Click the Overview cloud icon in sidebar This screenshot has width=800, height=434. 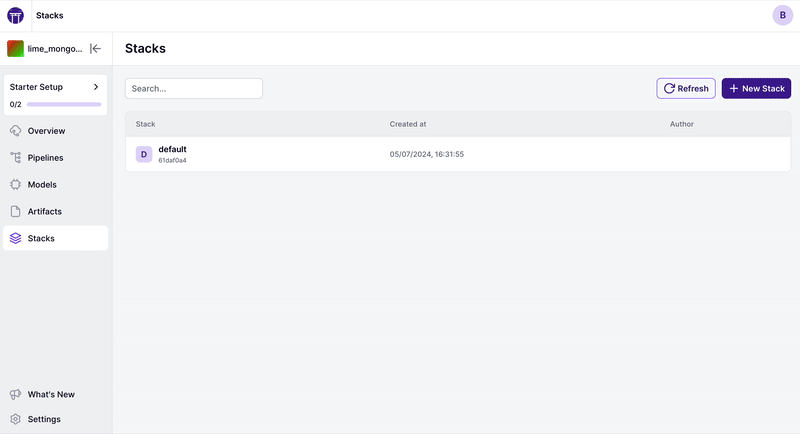(16, 131)
